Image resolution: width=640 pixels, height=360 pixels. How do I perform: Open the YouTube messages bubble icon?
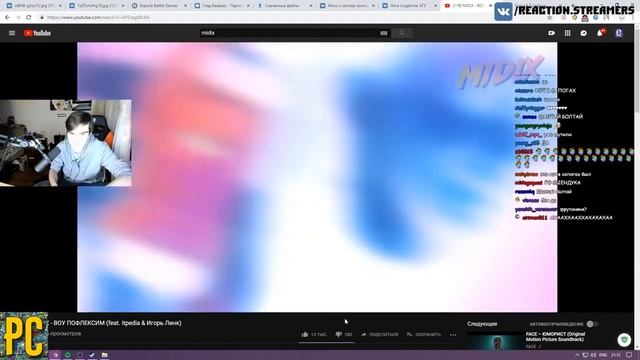(x=584, y=33)
